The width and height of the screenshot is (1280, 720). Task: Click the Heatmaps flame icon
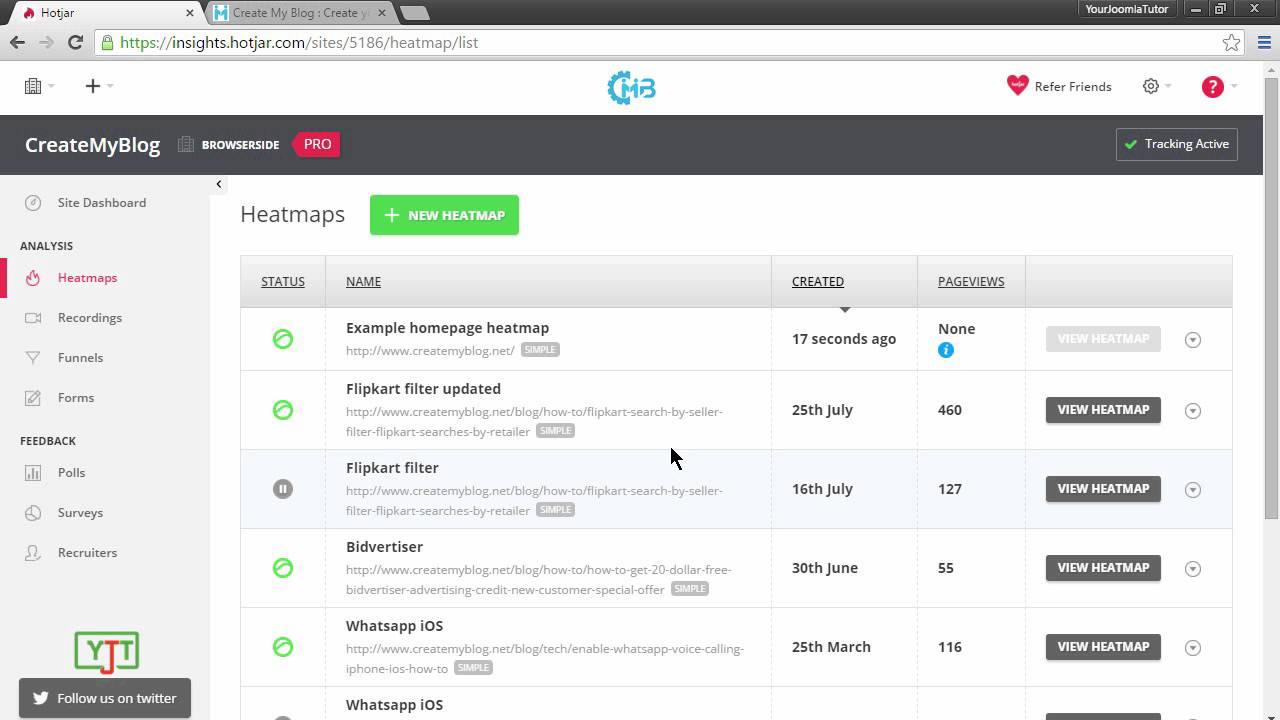point(33,278)
